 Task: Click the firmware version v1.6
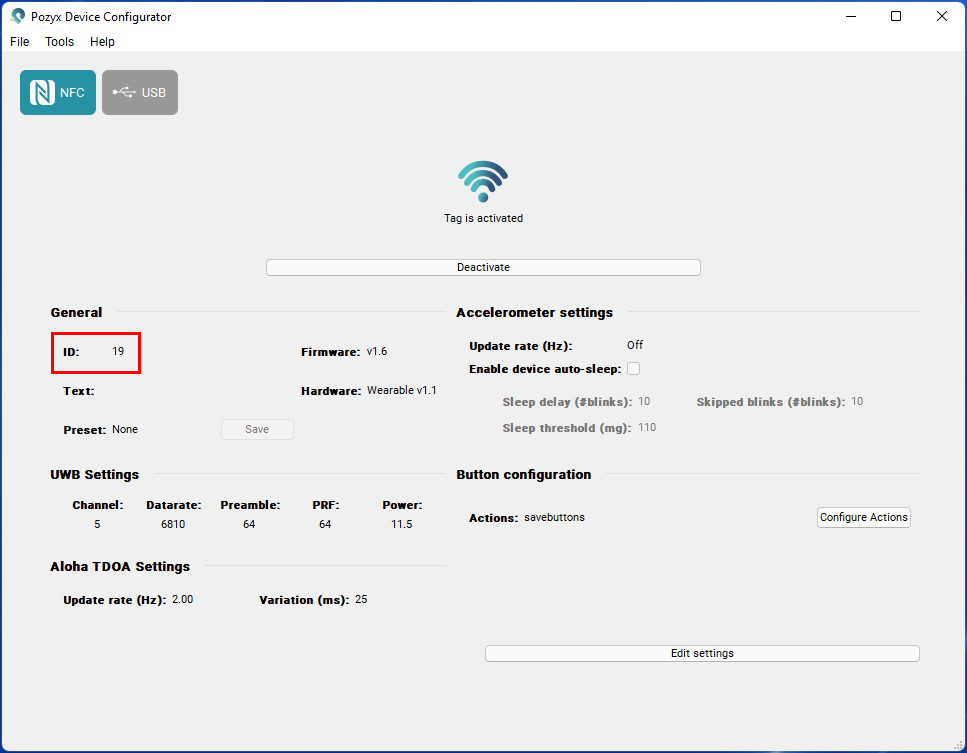(x=377, y=352)
